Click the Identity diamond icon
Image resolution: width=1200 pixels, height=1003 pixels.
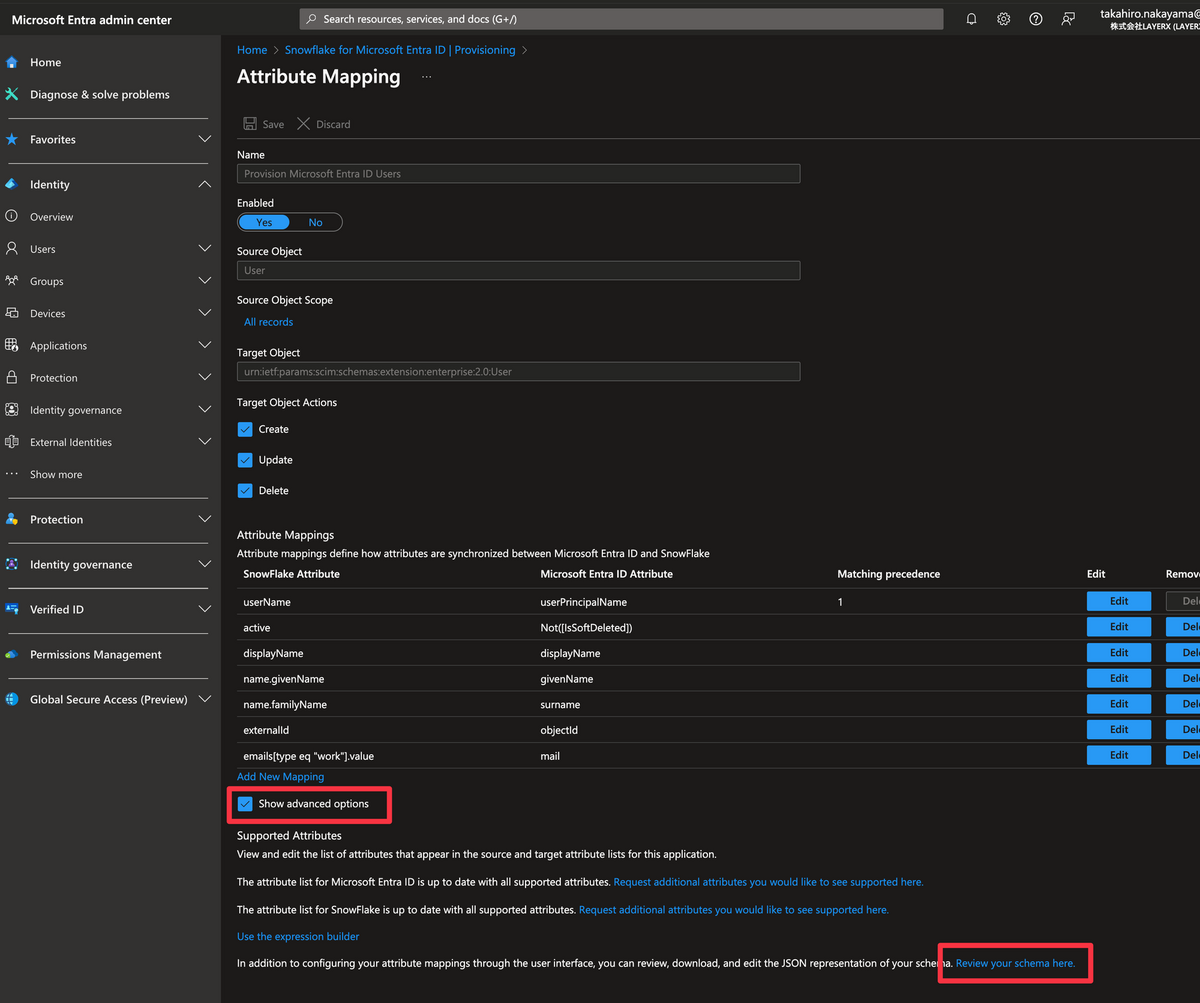click(12, 184)
